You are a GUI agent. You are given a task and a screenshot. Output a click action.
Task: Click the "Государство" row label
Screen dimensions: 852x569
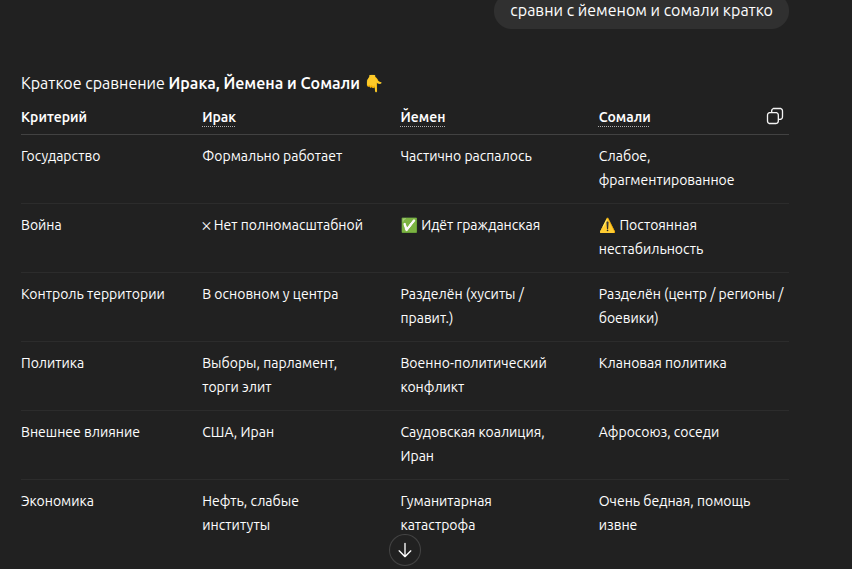(x=61, y=156)
